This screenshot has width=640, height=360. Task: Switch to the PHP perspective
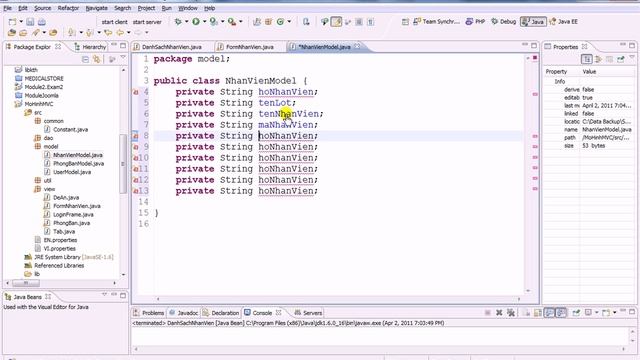tap(476, 22)
